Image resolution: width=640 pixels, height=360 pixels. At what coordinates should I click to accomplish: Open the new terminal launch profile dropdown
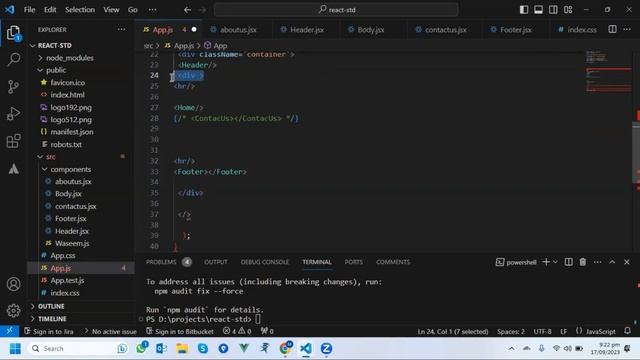[x=555, y=262]
